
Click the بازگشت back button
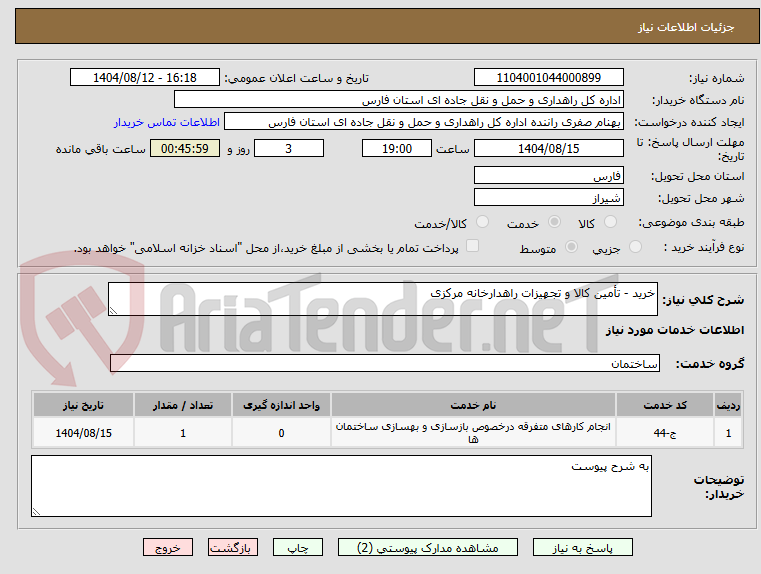pos(232,547)
